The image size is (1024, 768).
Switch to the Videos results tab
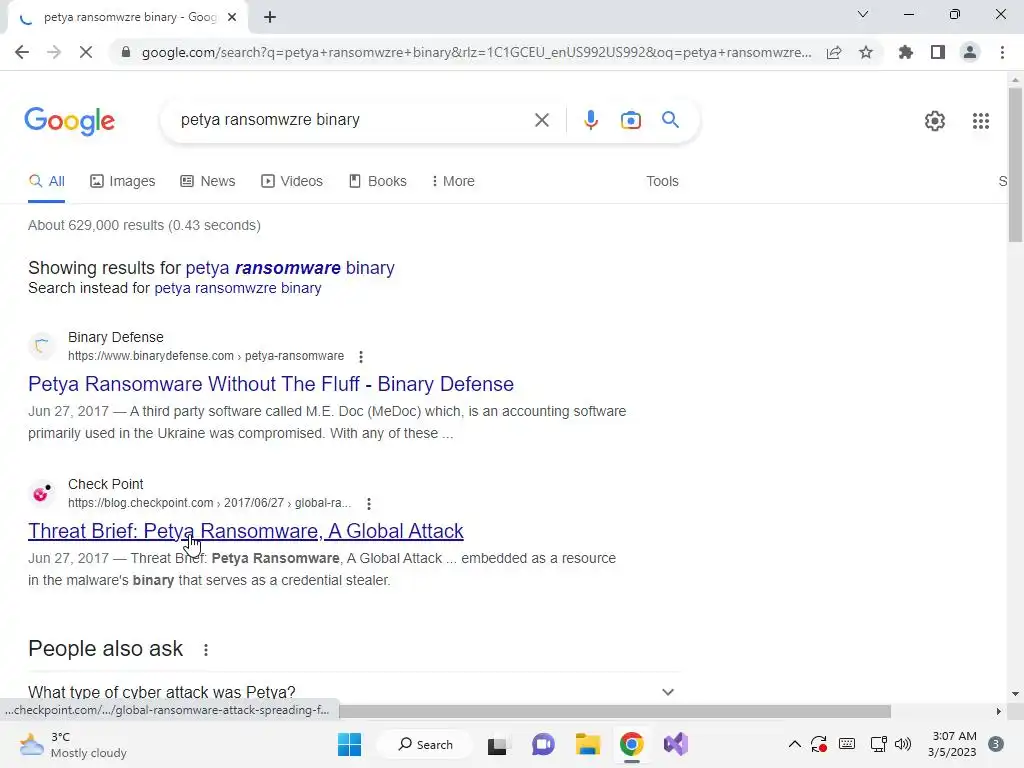tap(292, 181)
